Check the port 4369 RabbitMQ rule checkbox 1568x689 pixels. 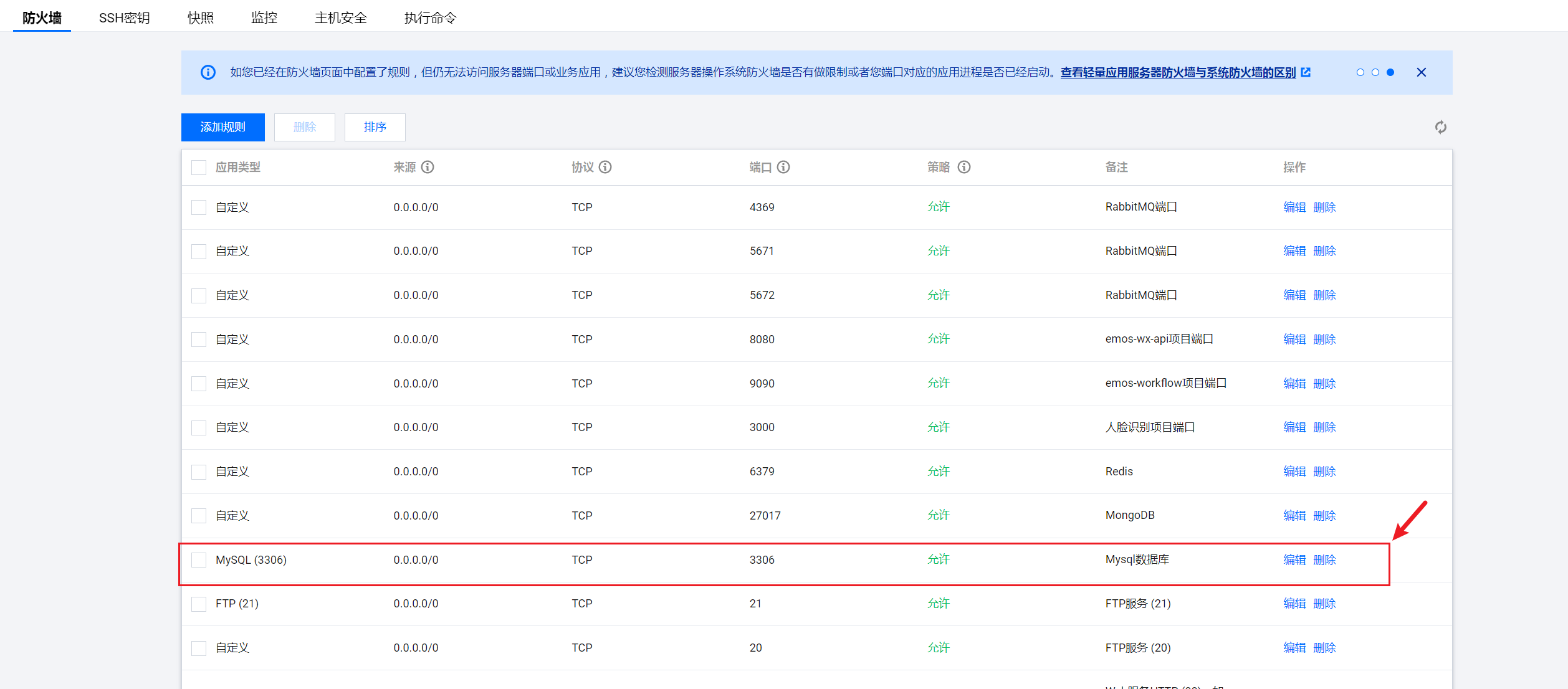pyautogui.click(x=199, y=207)
